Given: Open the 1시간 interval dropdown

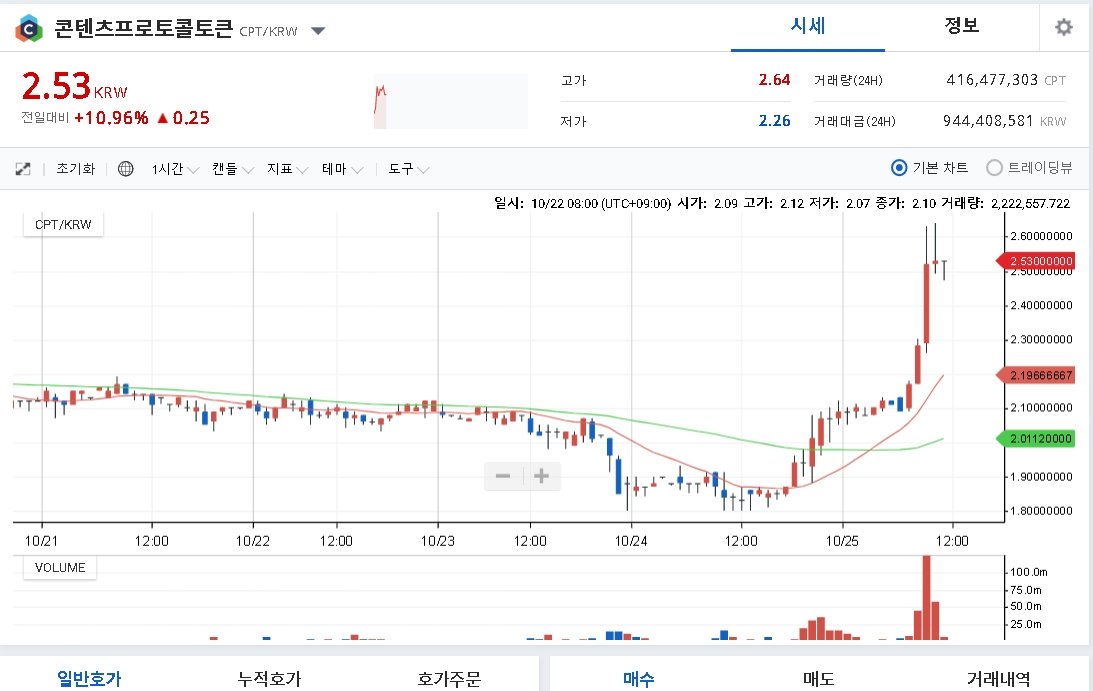Looking at the screenshot, I should pos(175,169).
